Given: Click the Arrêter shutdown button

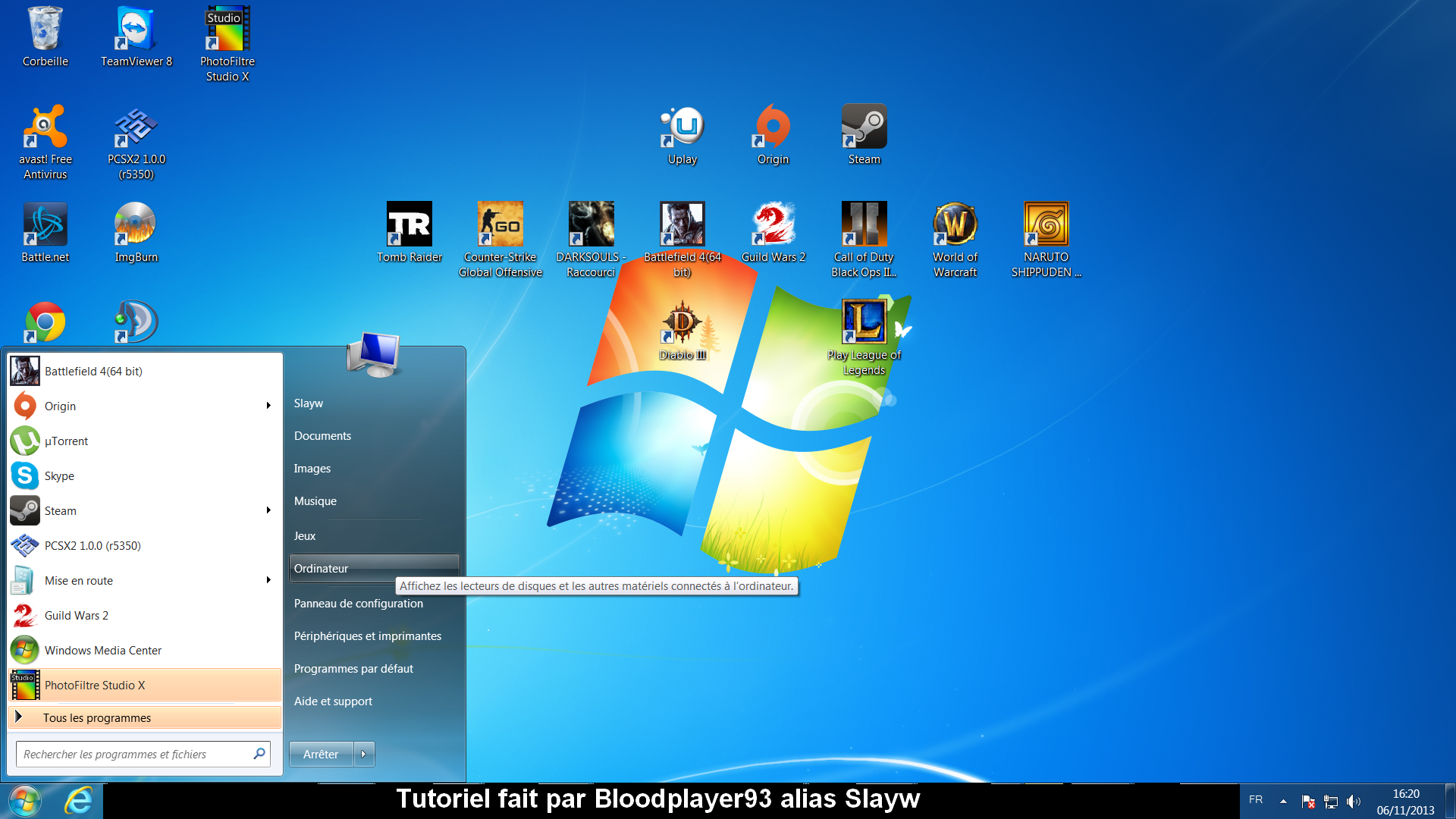Looking at the screenshot, I should pyautogui.click(x=321, y=754).
